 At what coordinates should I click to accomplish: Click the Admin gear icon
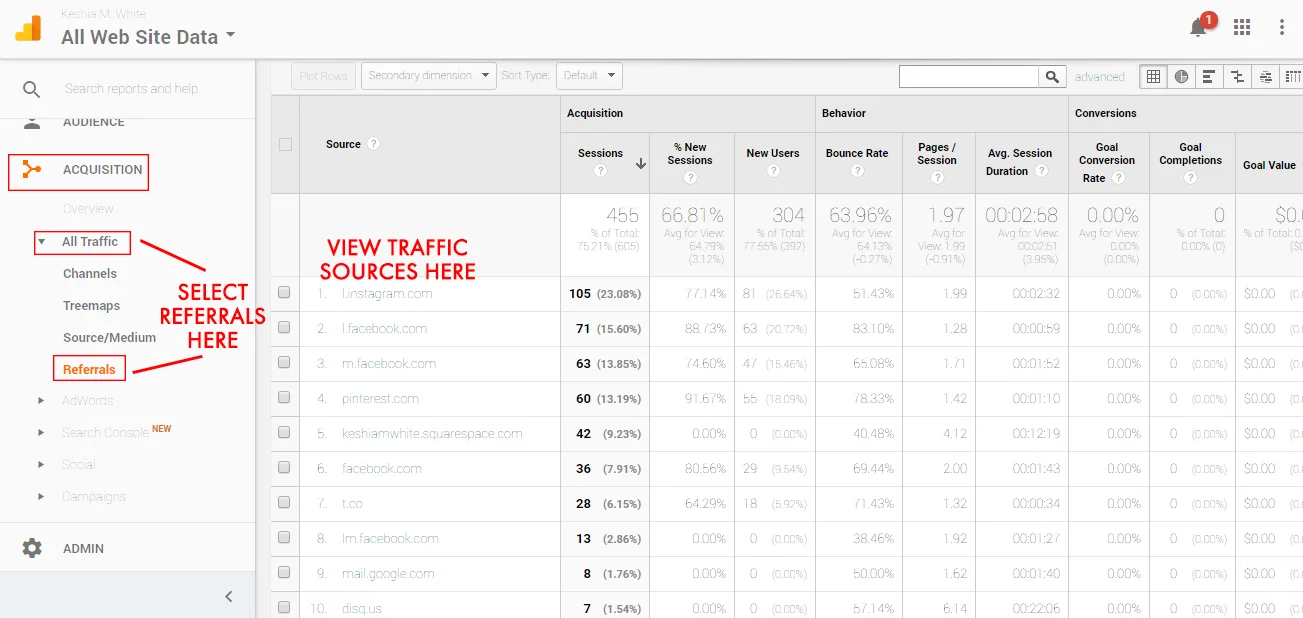[32, 548]
